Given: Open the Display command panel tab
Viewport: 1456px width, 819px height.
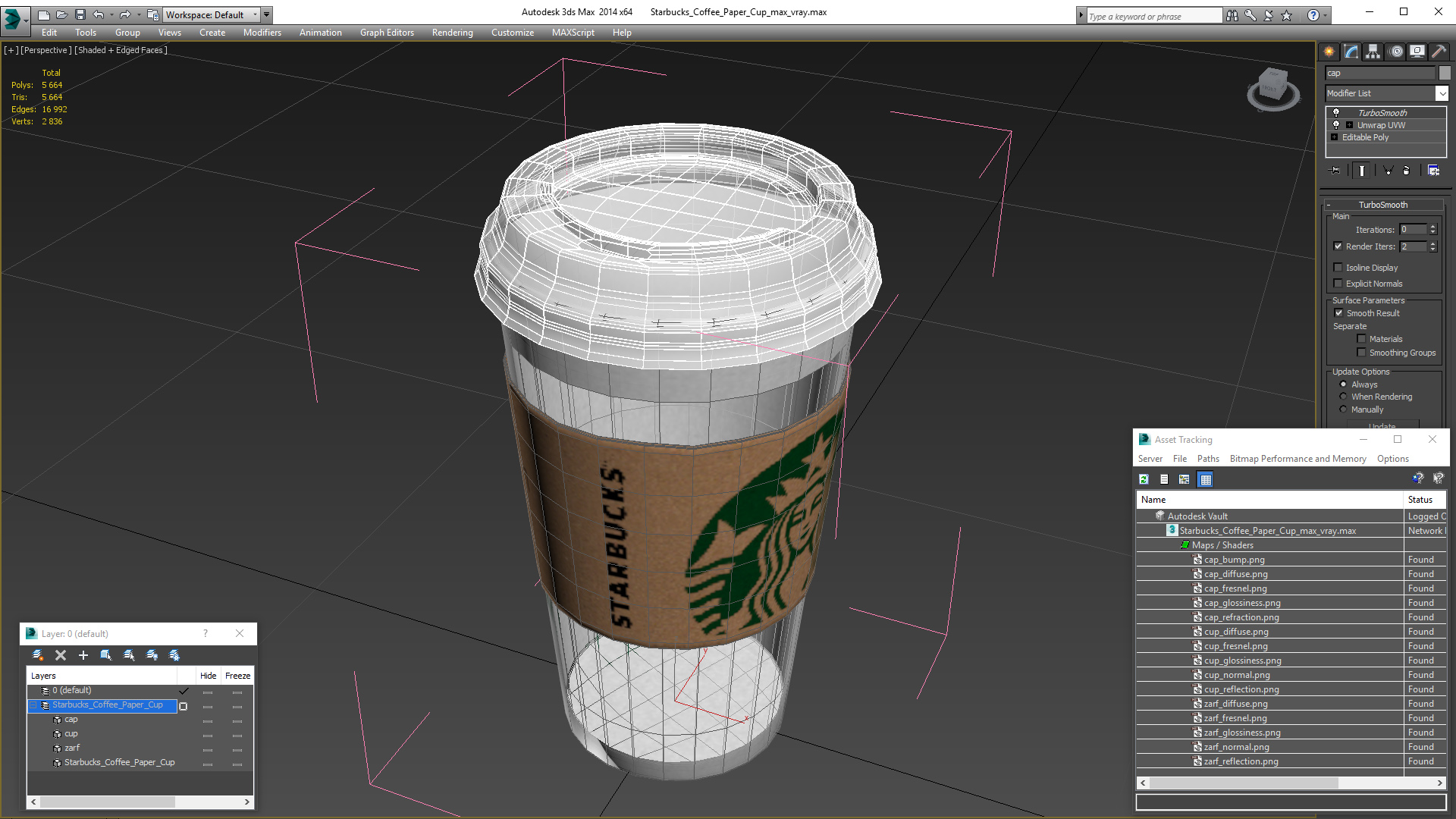Looking at the screenshot, I should (x=1417, y=52).
